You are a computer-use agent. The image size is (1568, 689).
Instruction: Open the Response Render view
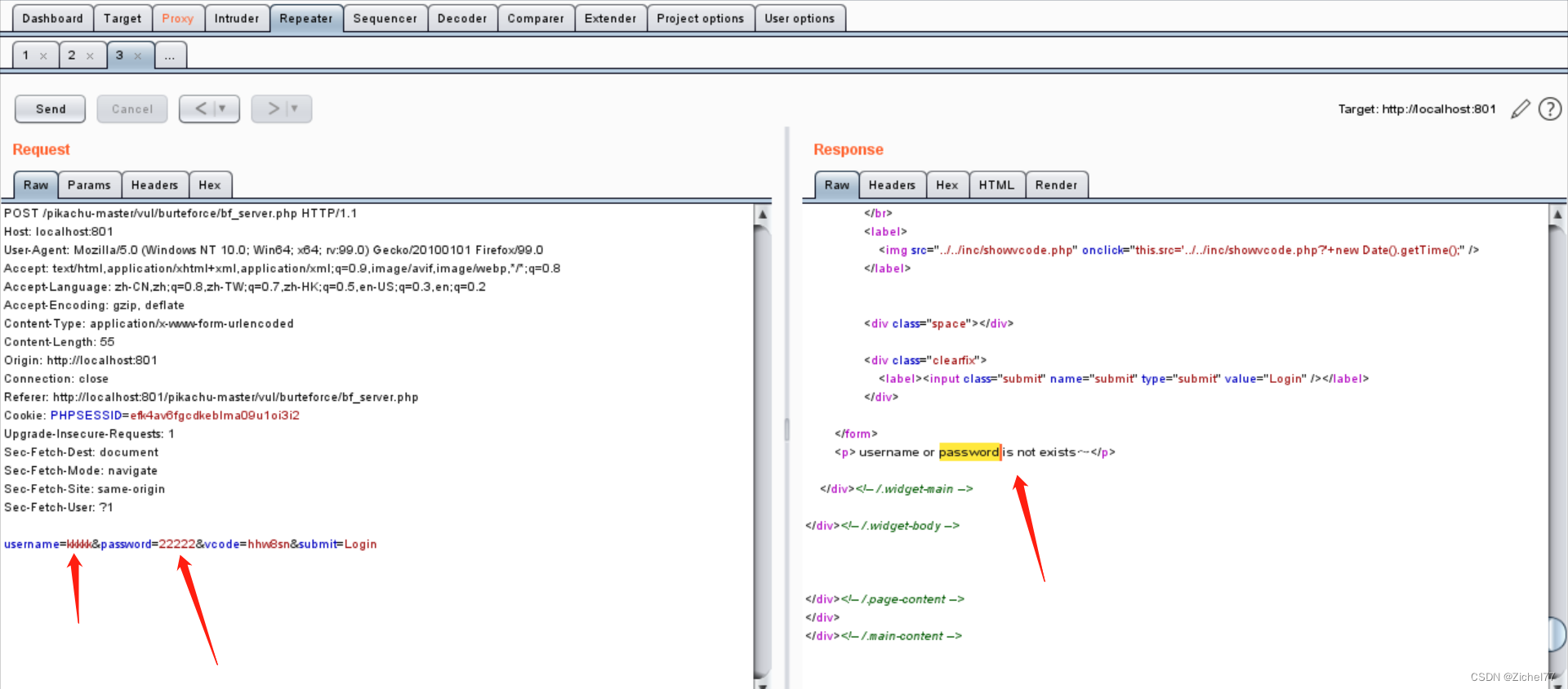(1057, 185)
